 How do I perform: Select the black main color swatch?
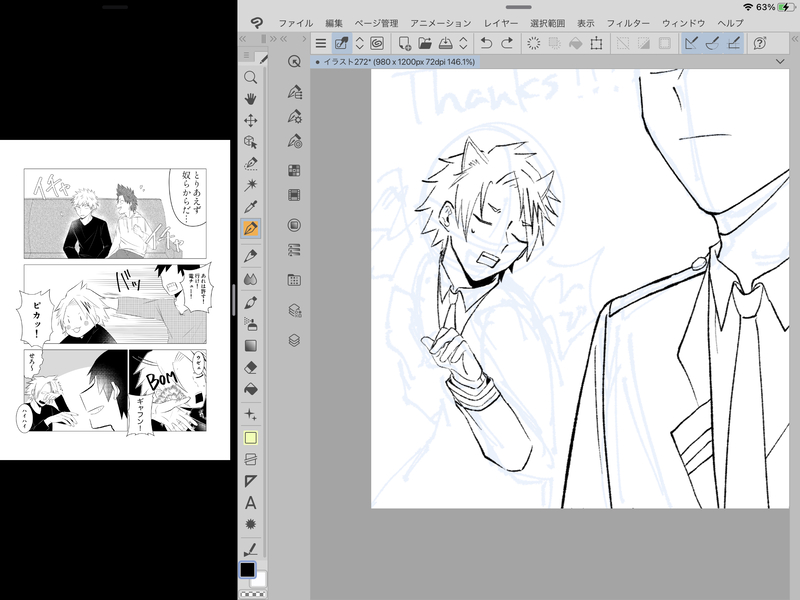pyautogui.click(x=247, y=569)
